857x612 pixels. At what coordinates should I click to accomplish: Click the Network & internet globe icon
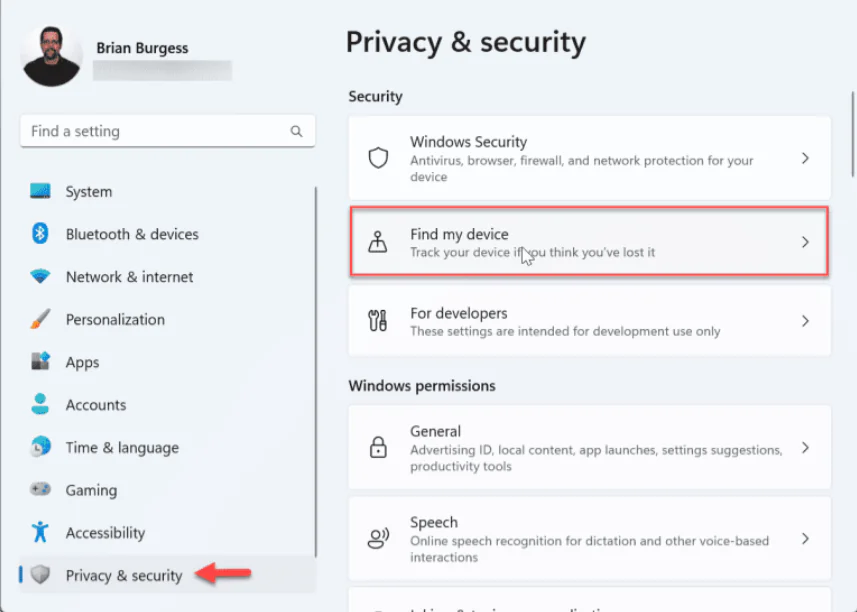tap(39, 277)
